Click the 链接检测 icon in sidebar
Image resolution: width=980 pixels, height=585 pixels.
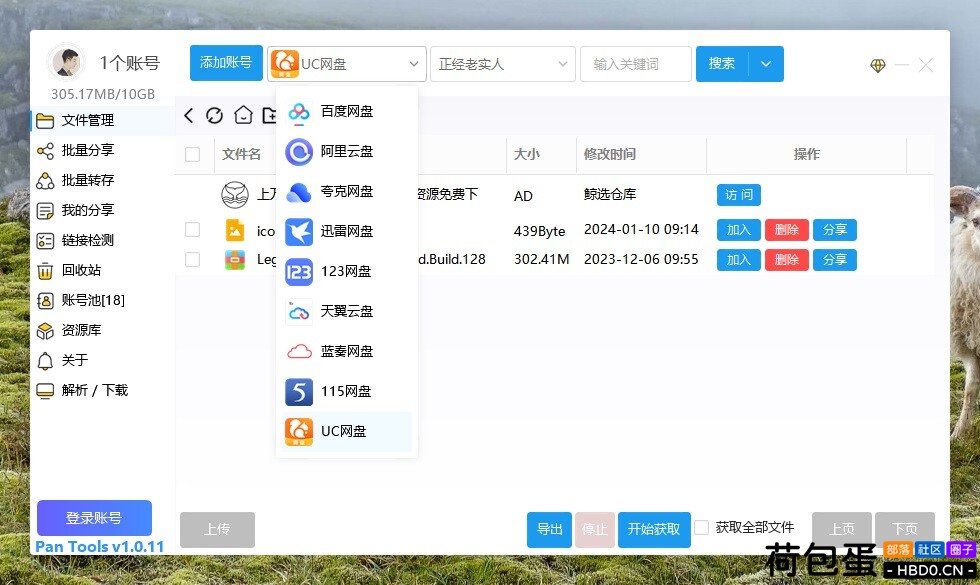pyautogui.click(x=45, y=241)
